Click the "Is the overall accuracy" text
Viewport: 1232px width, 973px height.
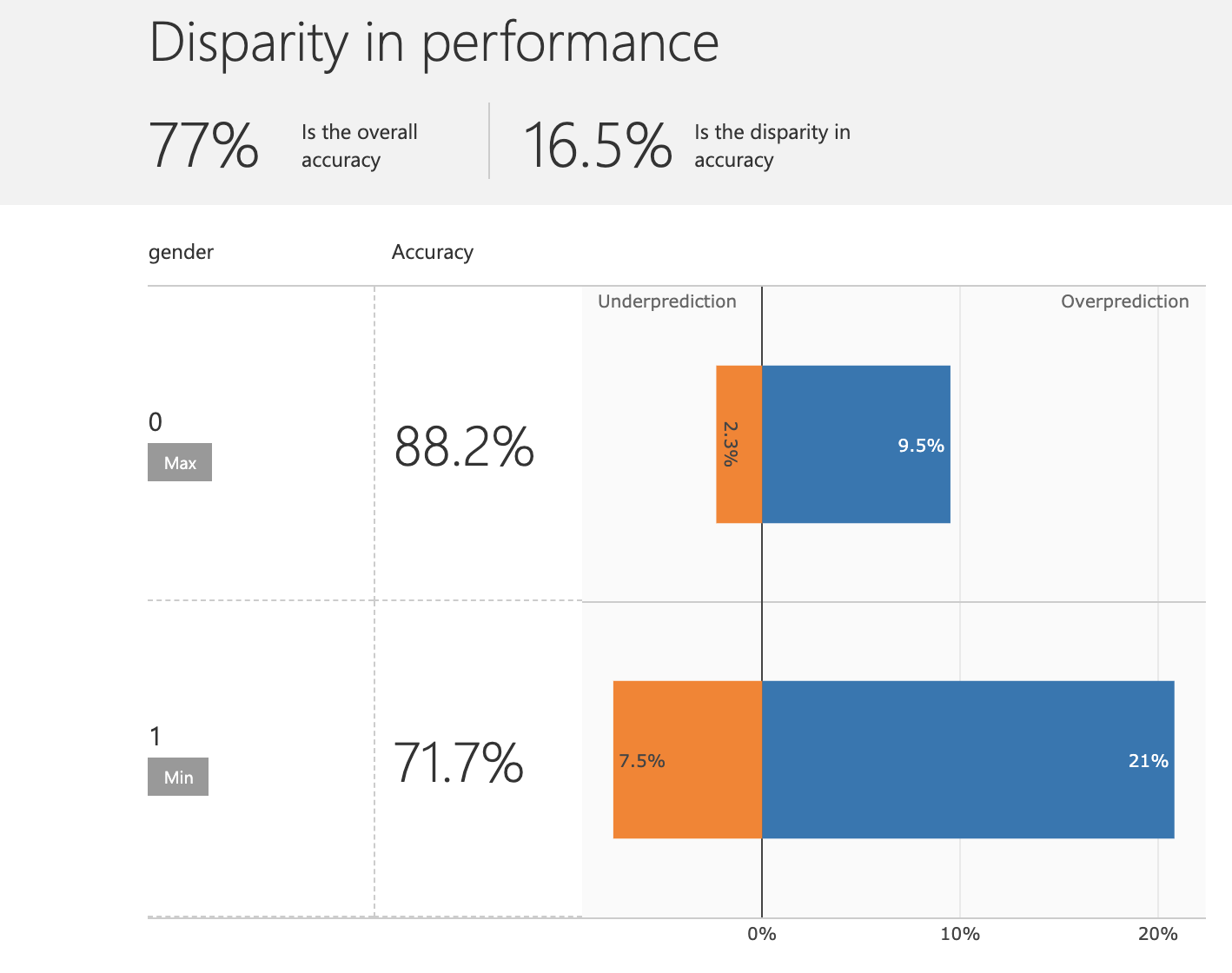359,146
